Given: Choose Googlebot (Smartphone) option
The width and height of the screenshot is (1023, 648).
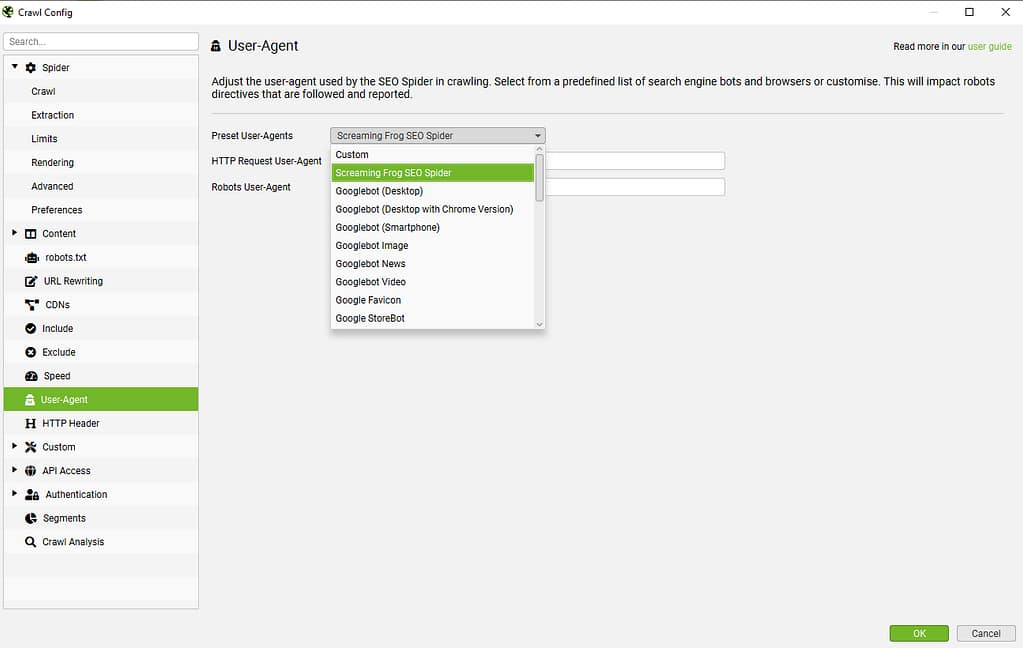Looking at the screenshot, I should (433, 228).
